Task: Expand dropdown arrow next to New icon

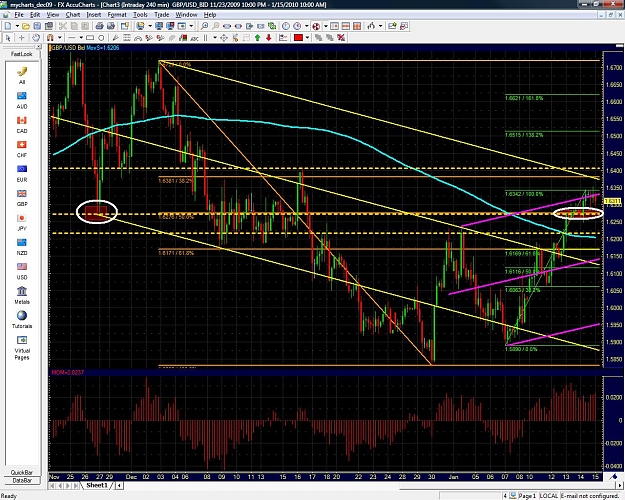Action: click(17, 26)
